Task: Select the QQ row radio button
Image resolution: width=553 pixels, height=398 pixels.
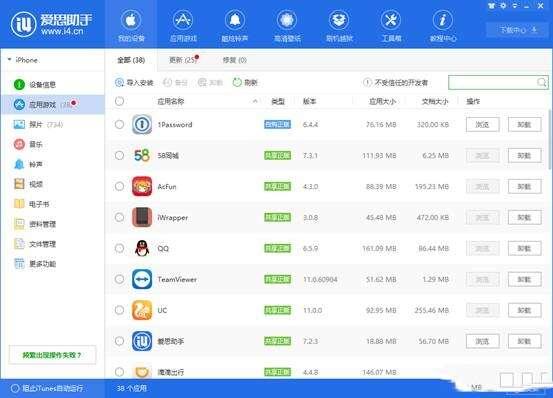Action: [119, 248]
